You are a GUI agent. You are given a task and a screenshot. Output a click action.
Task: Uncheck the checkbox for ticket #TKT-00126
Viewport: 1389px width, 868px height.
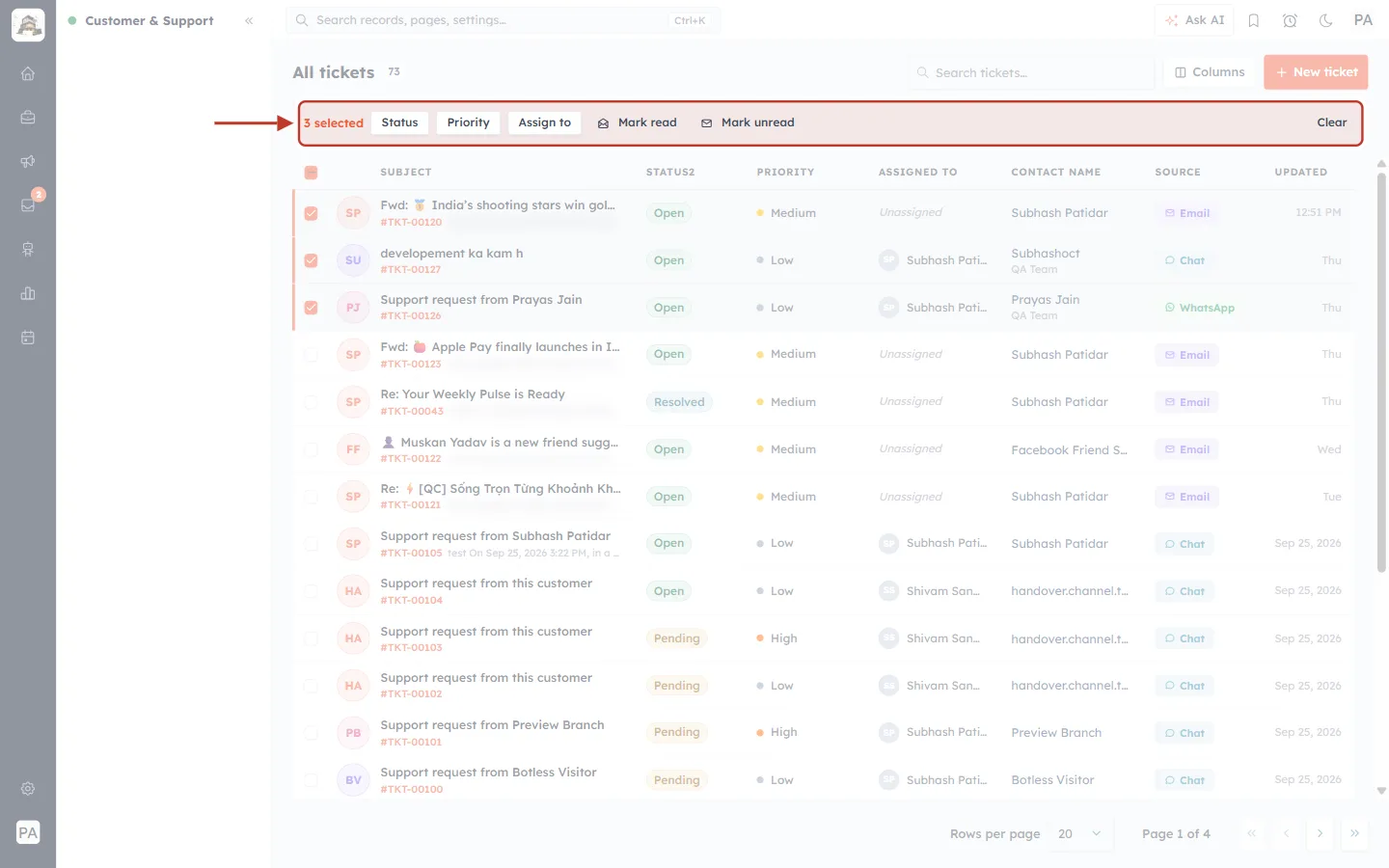[x=311, y=308]
